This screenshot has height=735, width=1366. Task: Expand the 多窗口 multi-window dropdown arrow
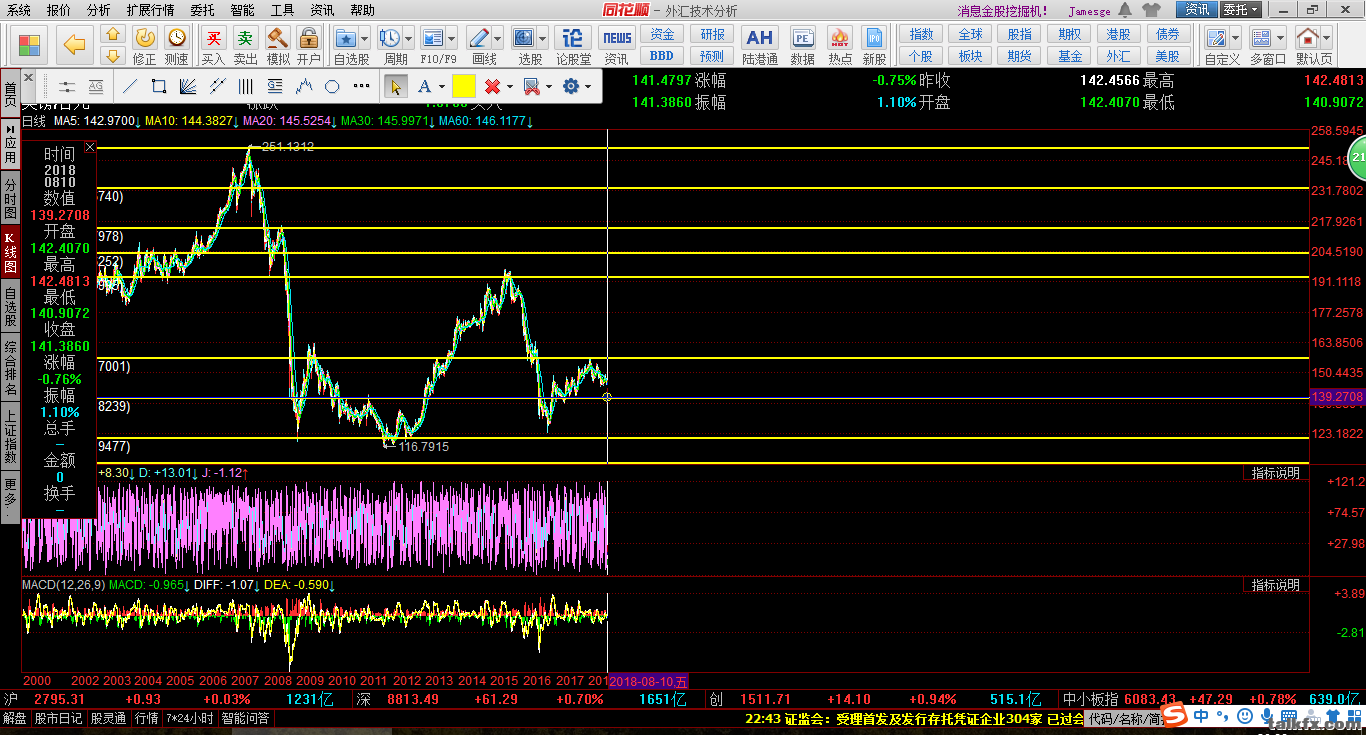(x=1281, y=38)
